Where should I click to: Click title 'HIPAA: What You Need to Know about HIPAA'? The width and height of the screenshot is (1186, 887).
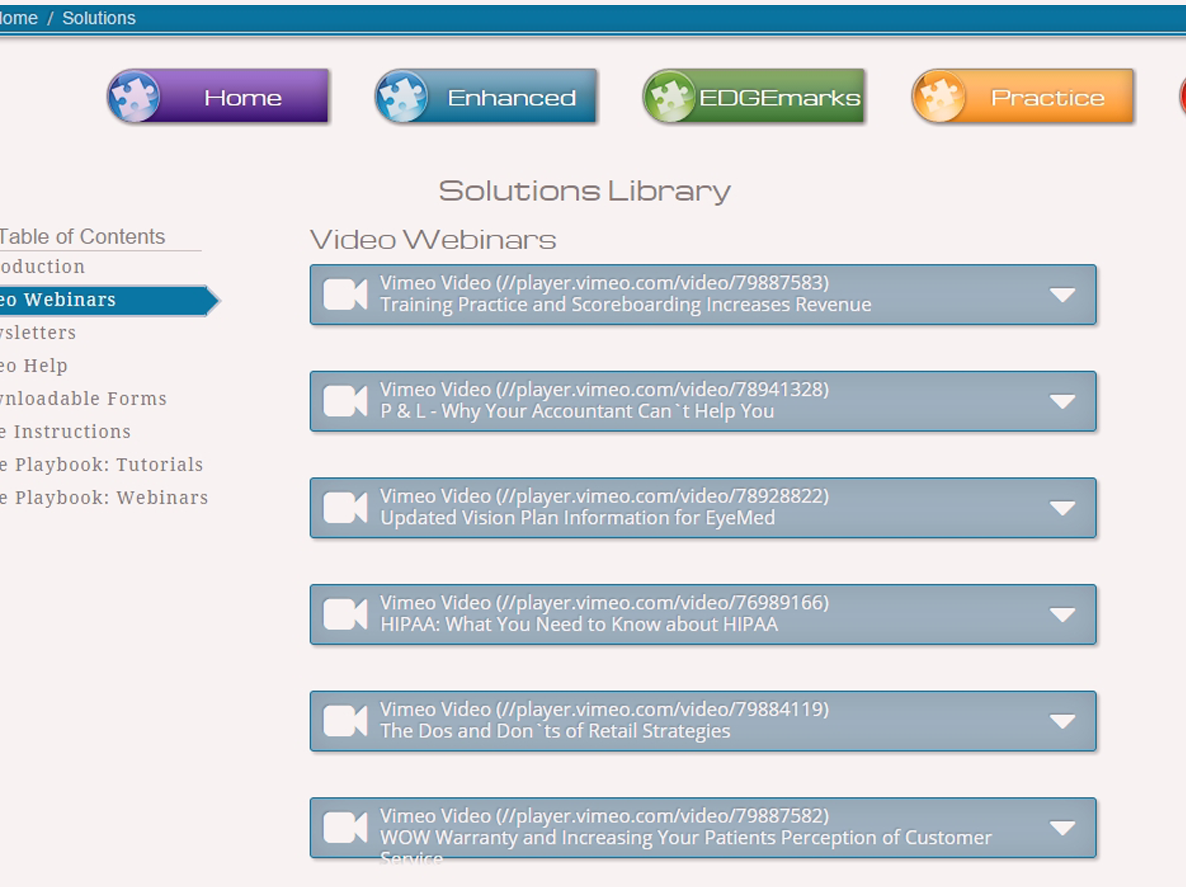tap(579, 625)
